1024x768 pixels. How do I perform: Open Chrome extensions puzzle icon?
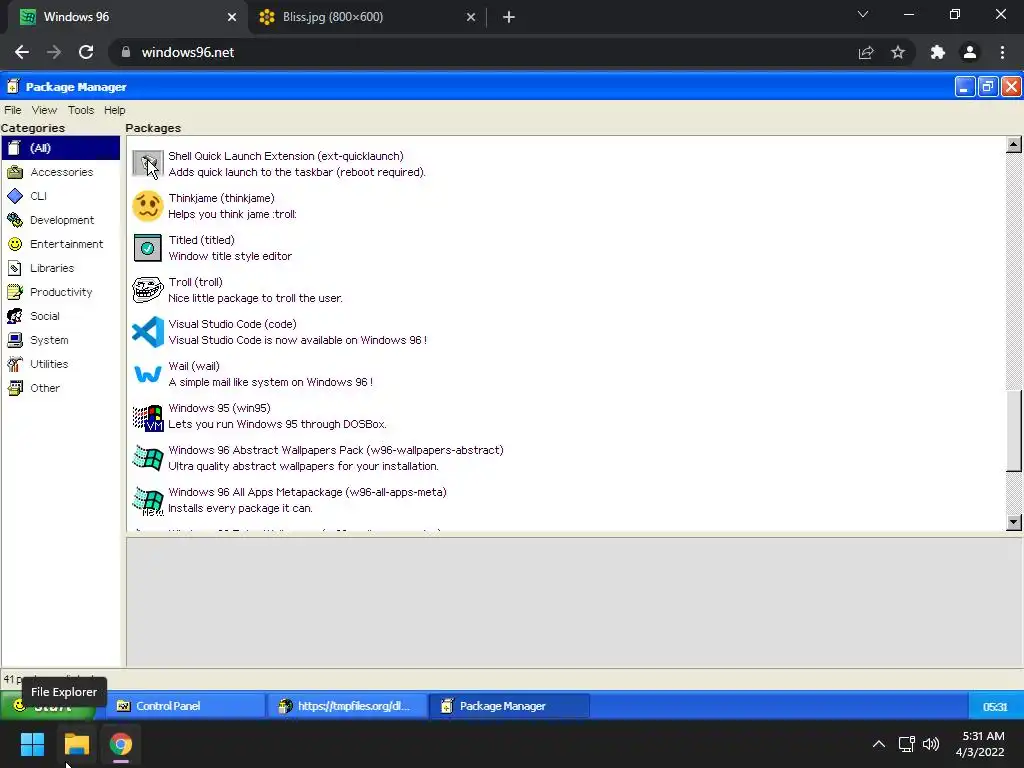(x=938, y=52)
